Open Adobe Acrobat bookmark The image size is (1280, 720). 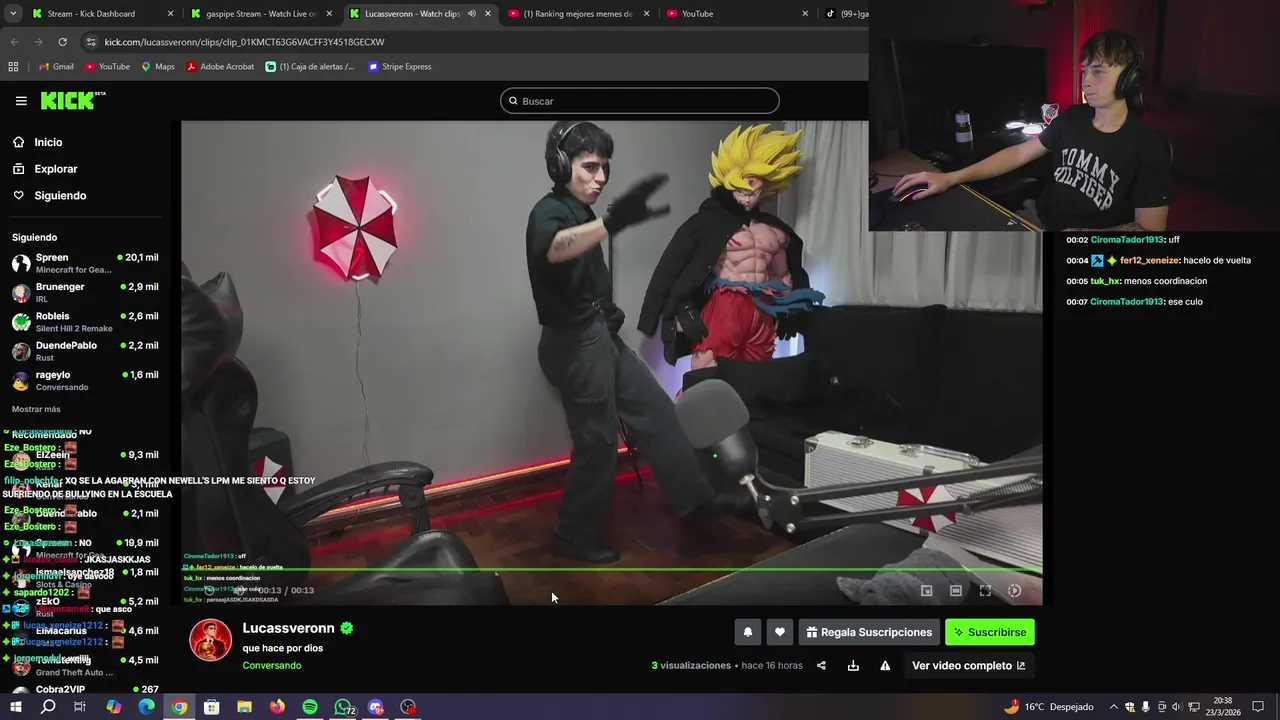(220, 67)
